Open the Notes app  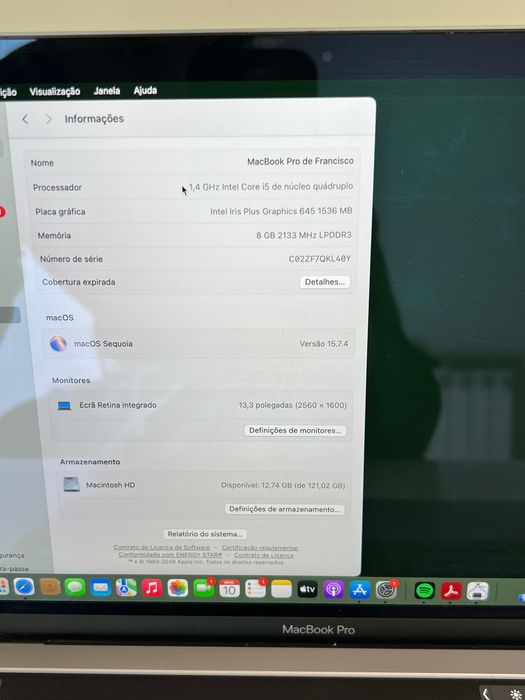click(x=281, y=589)
